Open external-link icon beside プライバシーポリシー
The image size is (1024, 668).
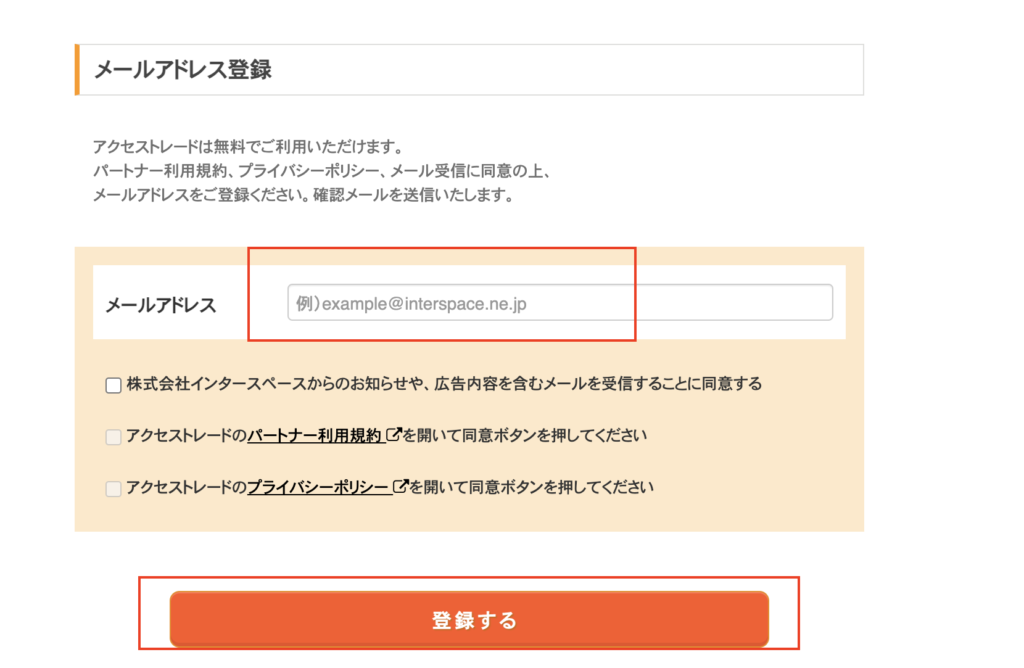tap(400, 486)
